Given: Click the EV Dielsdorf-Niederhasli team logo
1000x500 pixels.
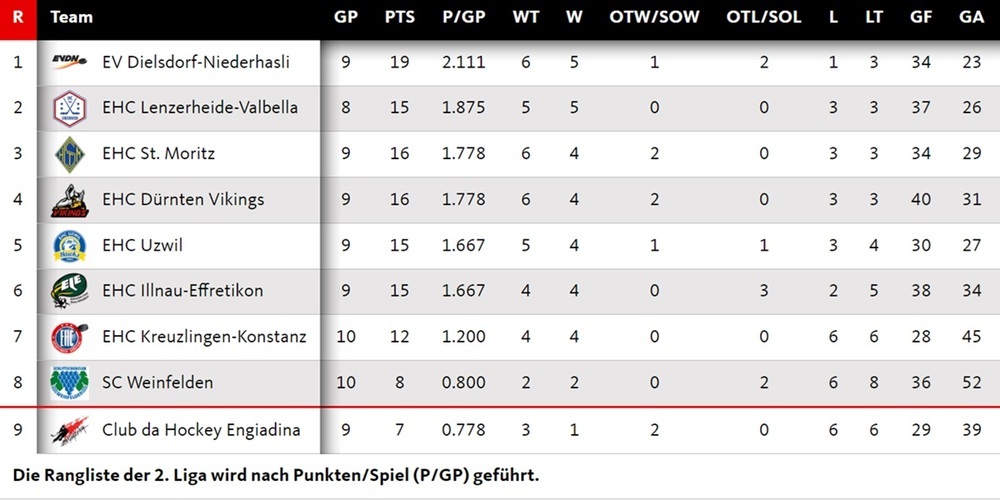Looking at the screenshot, I should pyautogui.click(x=70, y=62).
